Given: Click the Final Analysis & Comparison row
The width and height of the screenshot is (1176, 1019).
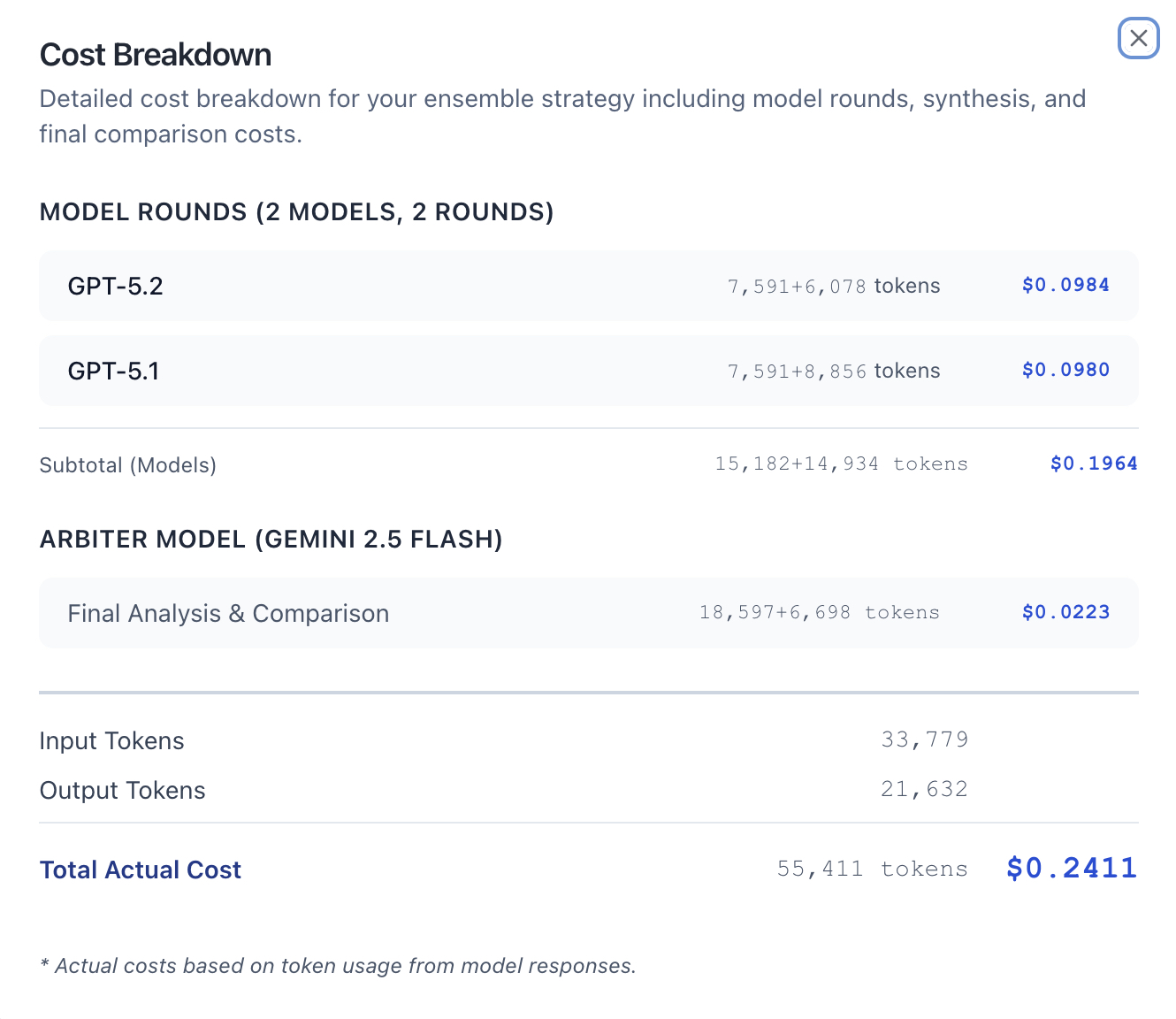Looking at the screenshot, I should pyautogui.click(x=228, y=613).
